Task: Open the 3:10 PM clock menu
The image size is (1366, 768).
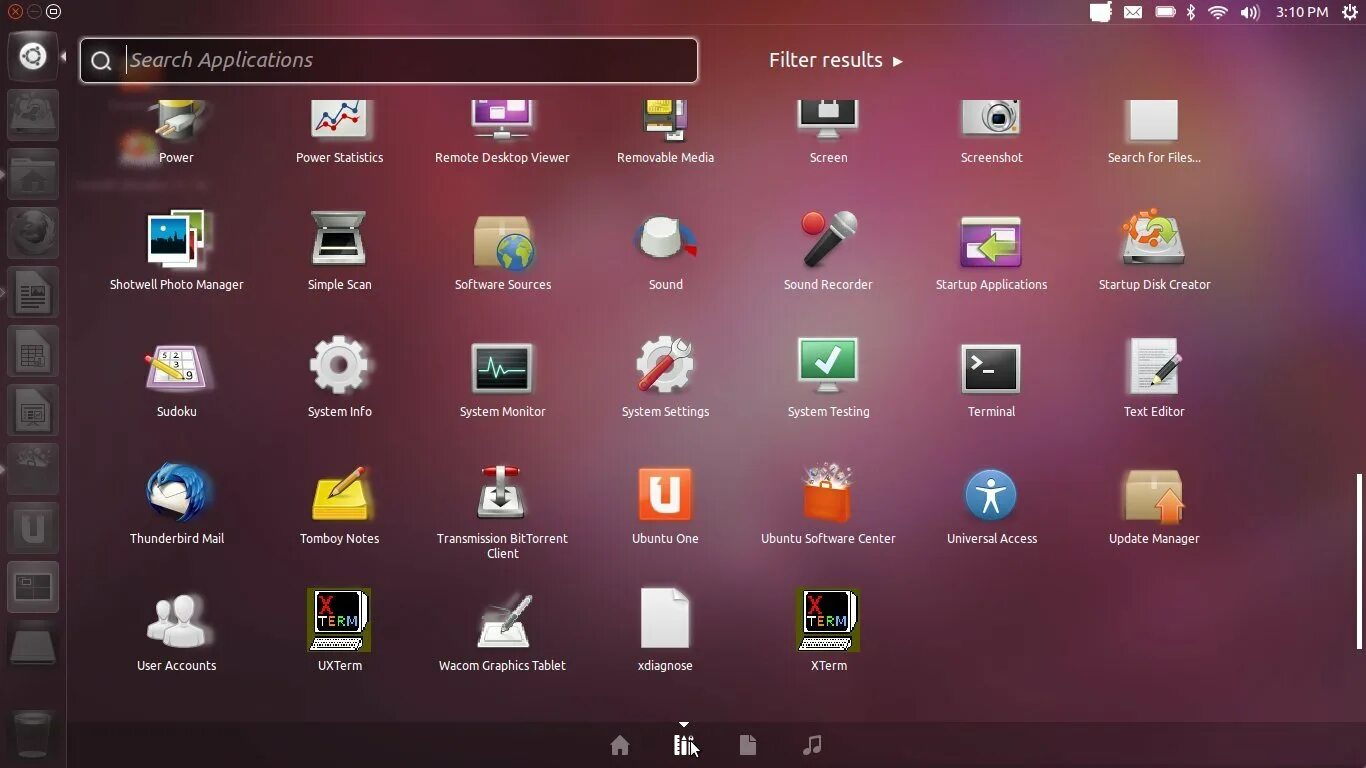Action: [1302, 12]
